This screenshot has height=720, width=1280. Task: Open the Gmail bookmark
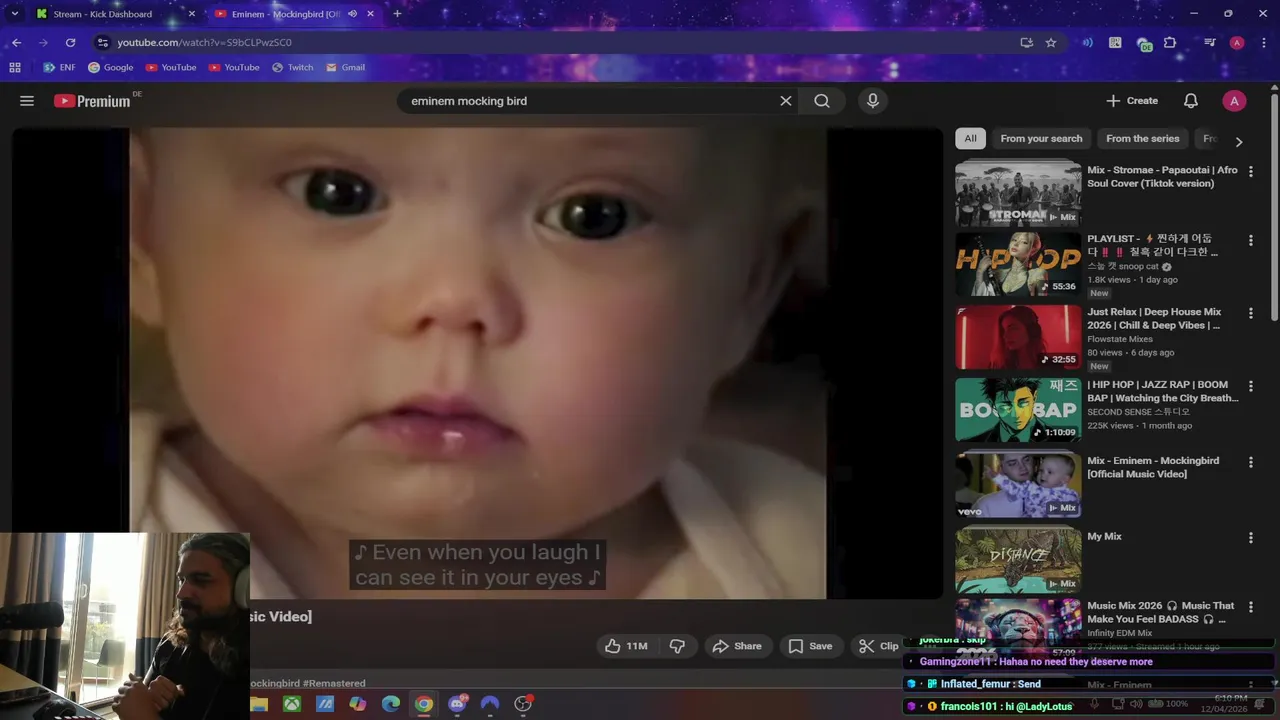point(344,68)
